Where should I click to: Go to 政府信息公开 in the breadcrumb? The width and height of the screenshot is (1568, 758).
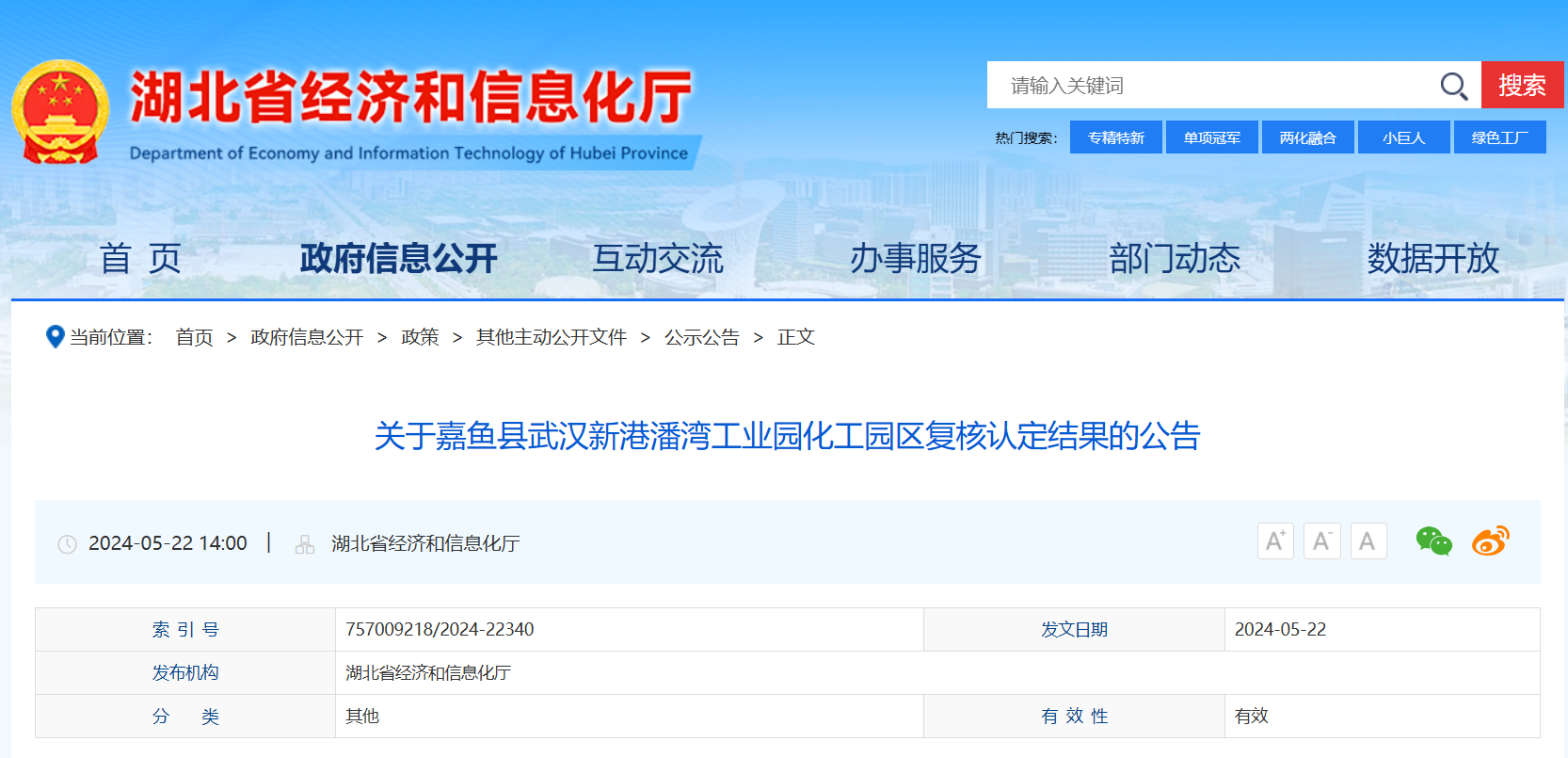coord(307,337)
